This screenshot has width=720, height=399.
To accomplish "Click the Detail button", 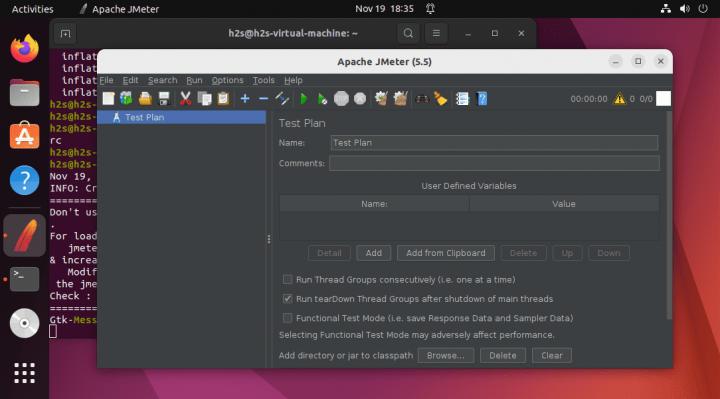I will tap(329, 253).
